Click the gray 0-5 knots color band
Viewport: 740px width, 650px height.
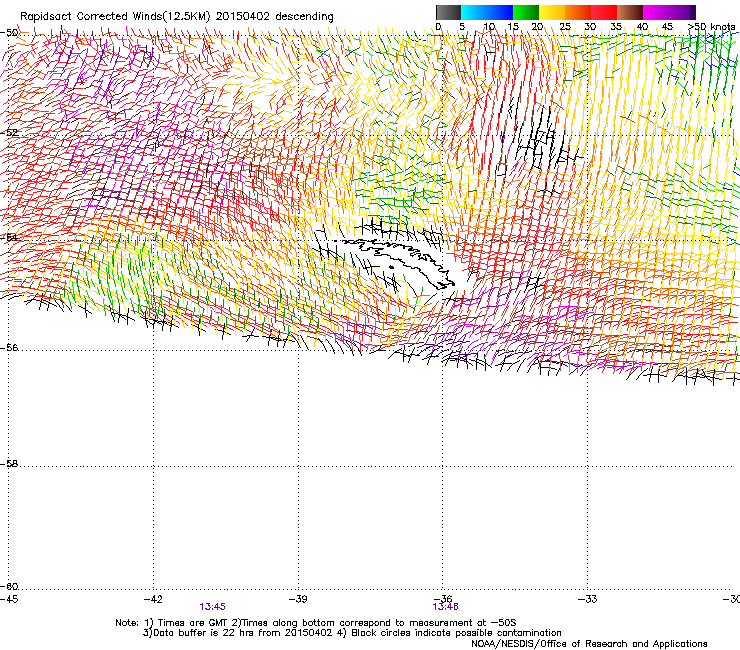(x=448, y=12)
